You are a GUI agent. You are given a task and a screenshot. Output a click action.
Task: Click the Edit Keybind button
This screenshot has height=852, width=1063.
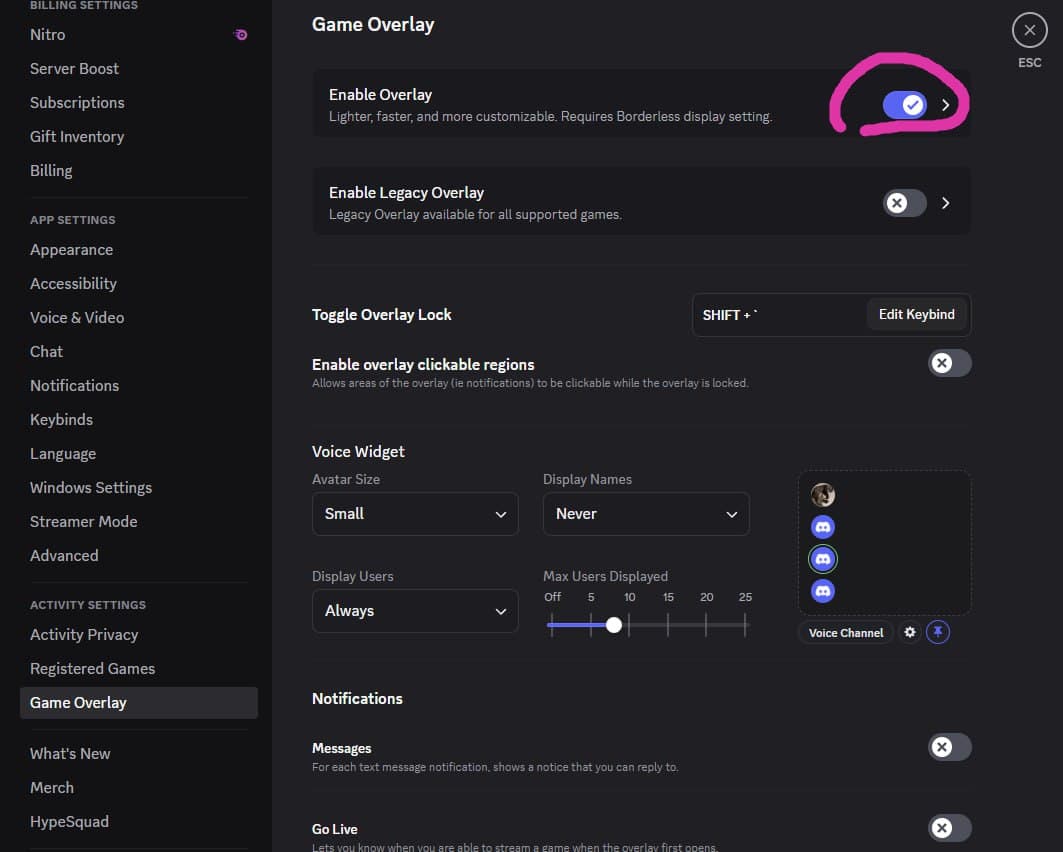916,314
